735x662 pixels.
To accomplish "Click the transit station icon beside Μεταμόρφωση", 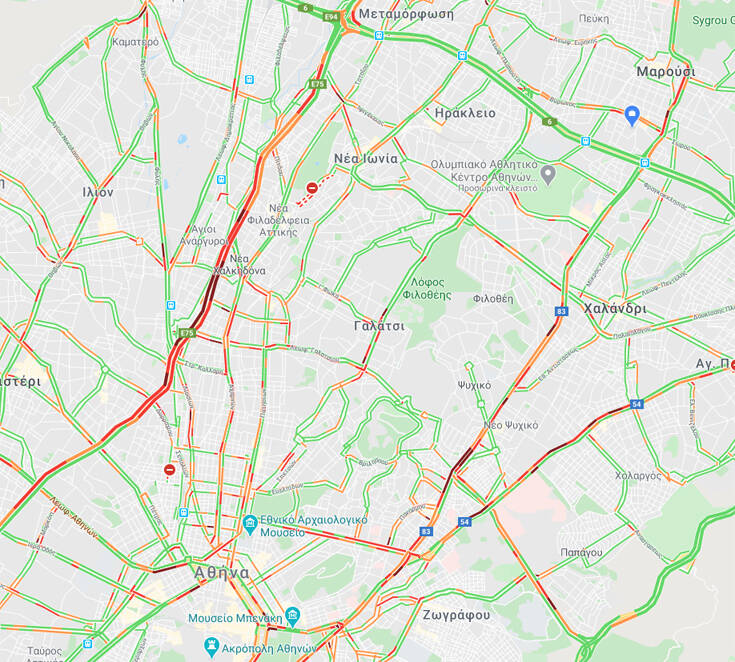I will (x=379, y=35).
